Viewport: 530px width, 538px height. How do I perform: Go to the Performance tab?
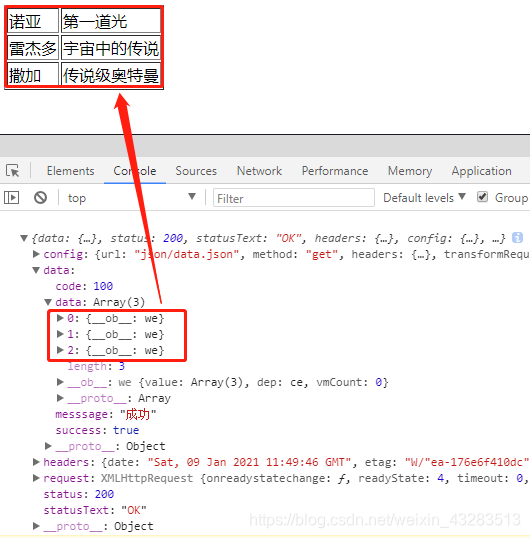click(335, 171)
